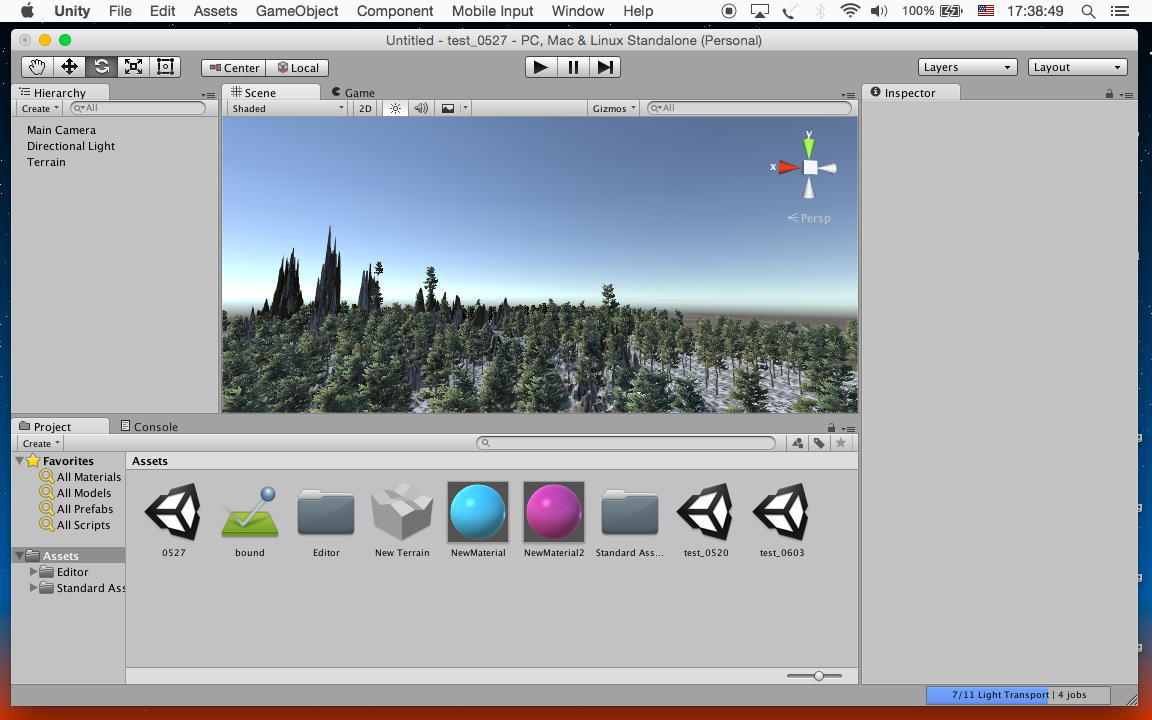Click the Inspector lock icon

tap(1109, 94)
